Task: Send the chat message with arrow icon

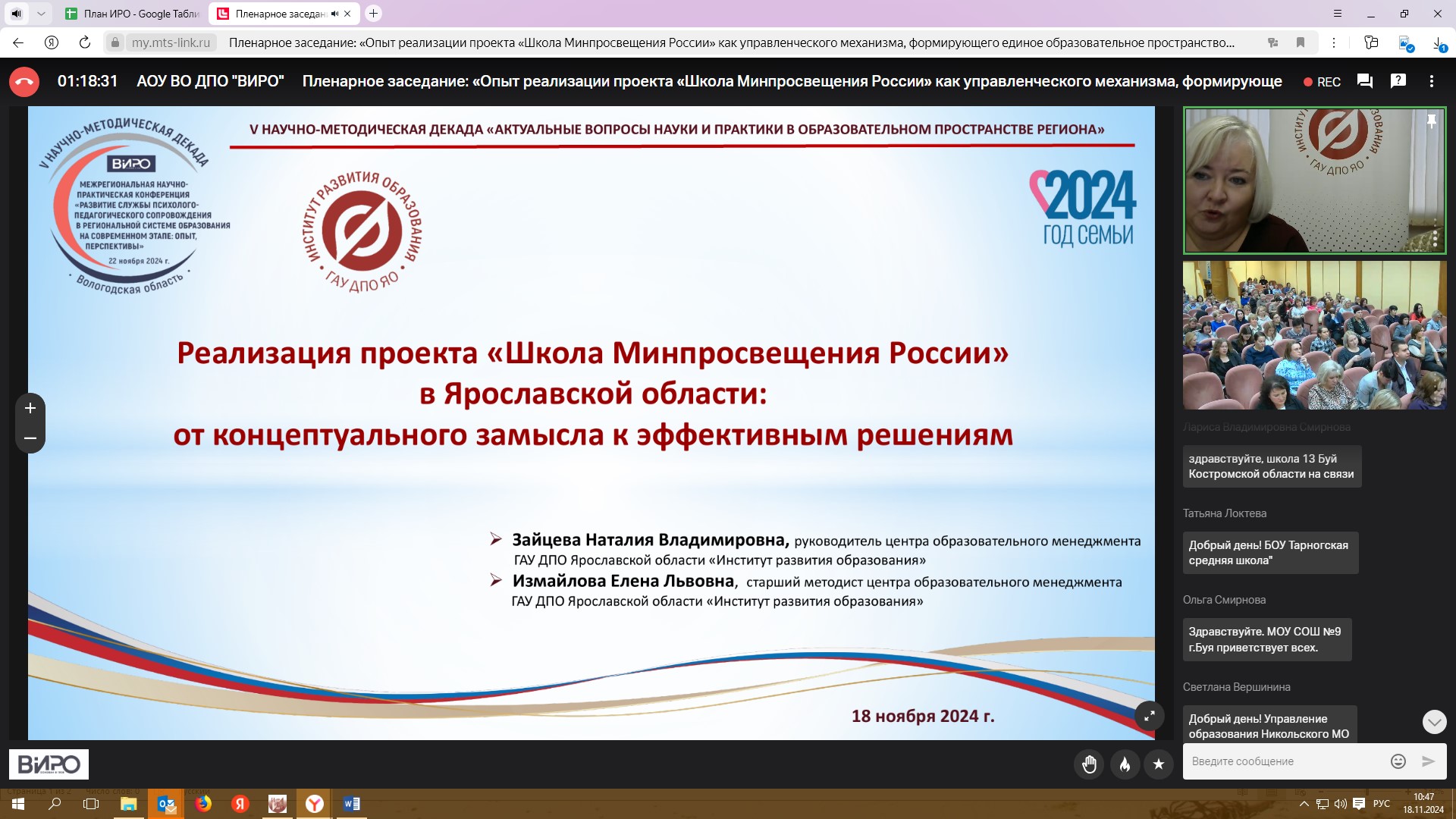Action: point(1429,761)
